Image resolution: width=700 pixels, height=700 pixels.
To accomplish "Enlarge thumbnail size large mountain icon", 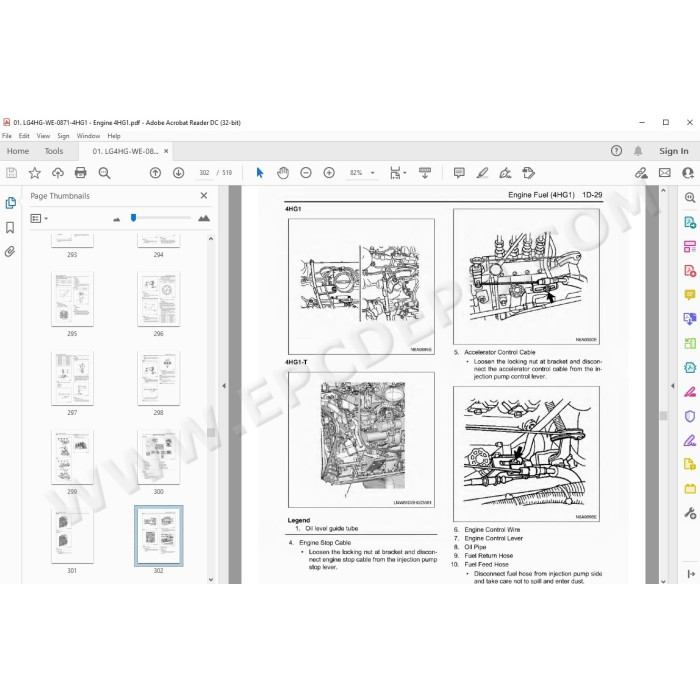I will point(204,218).
